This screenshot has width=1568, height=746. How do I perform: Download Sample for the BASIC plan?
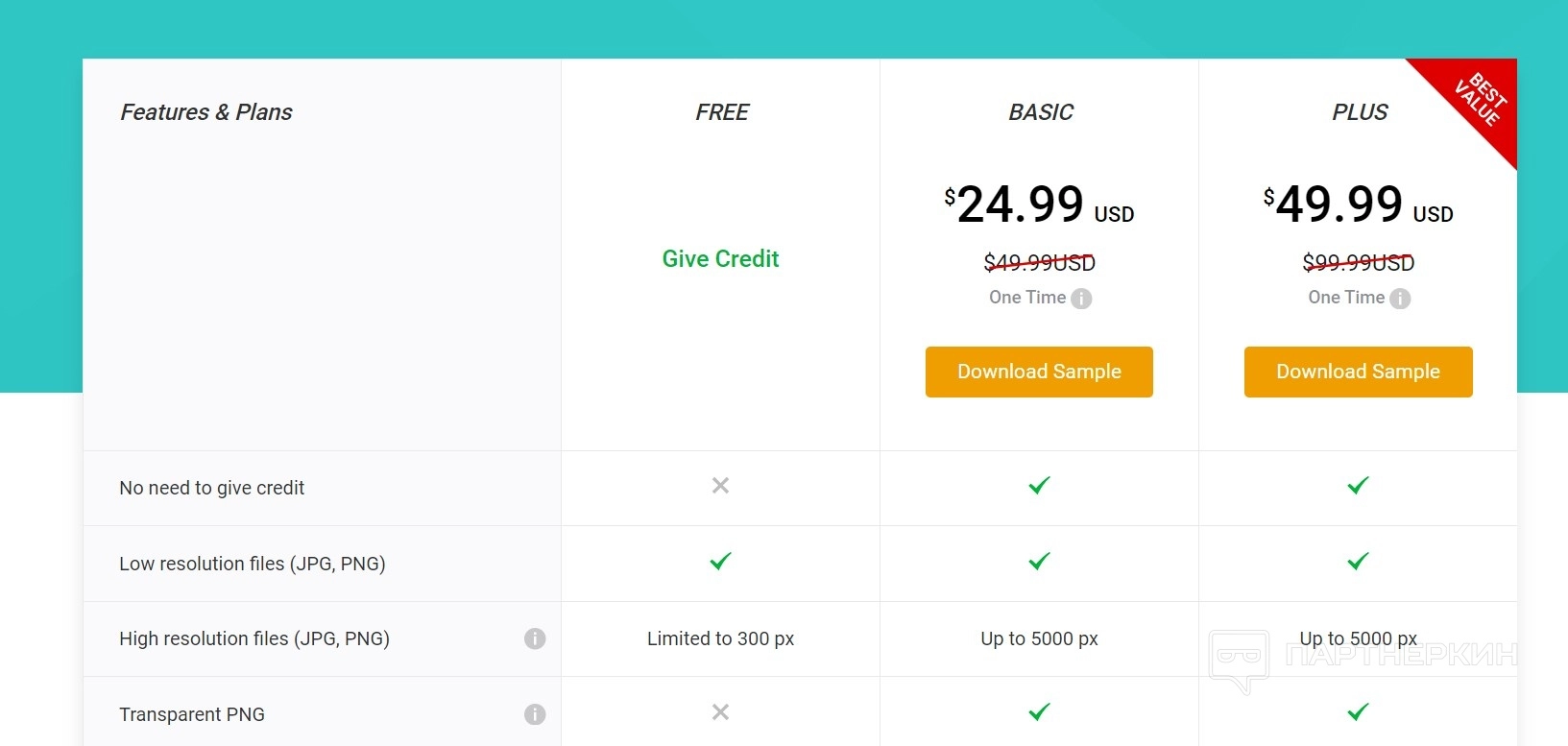point(1039,372)
